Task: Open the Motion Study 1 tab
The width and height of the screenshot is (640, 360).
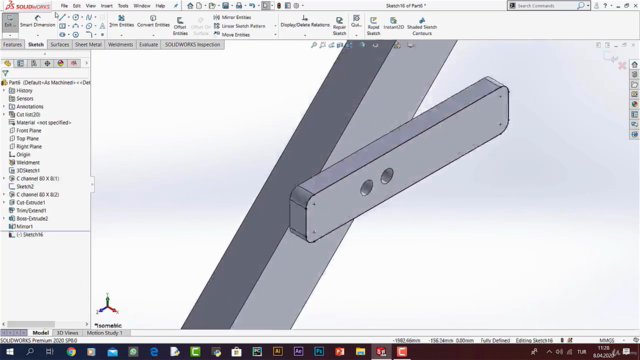Action: coord(104,333)
